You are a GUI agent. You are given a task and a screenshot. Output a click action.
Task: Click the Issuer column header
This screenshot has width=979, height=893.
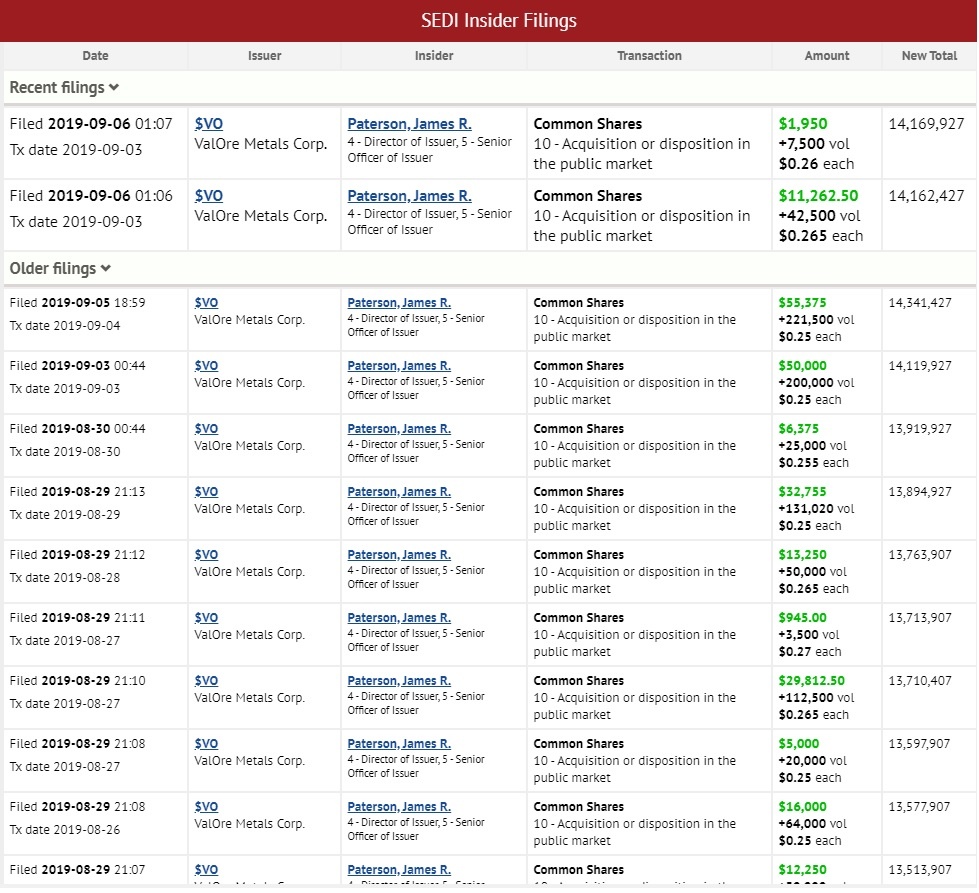tap(265, 56)
